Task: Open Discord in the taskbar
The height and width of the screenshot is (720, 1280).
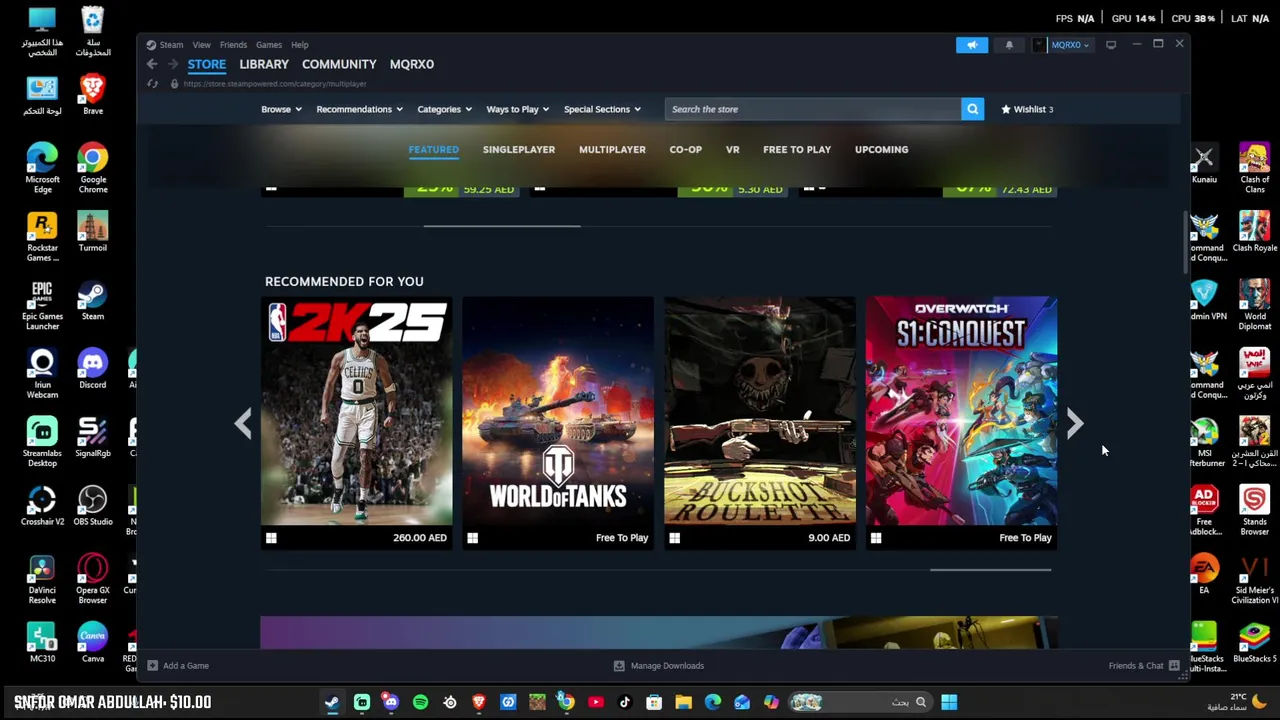Action: tap(390, 702)
